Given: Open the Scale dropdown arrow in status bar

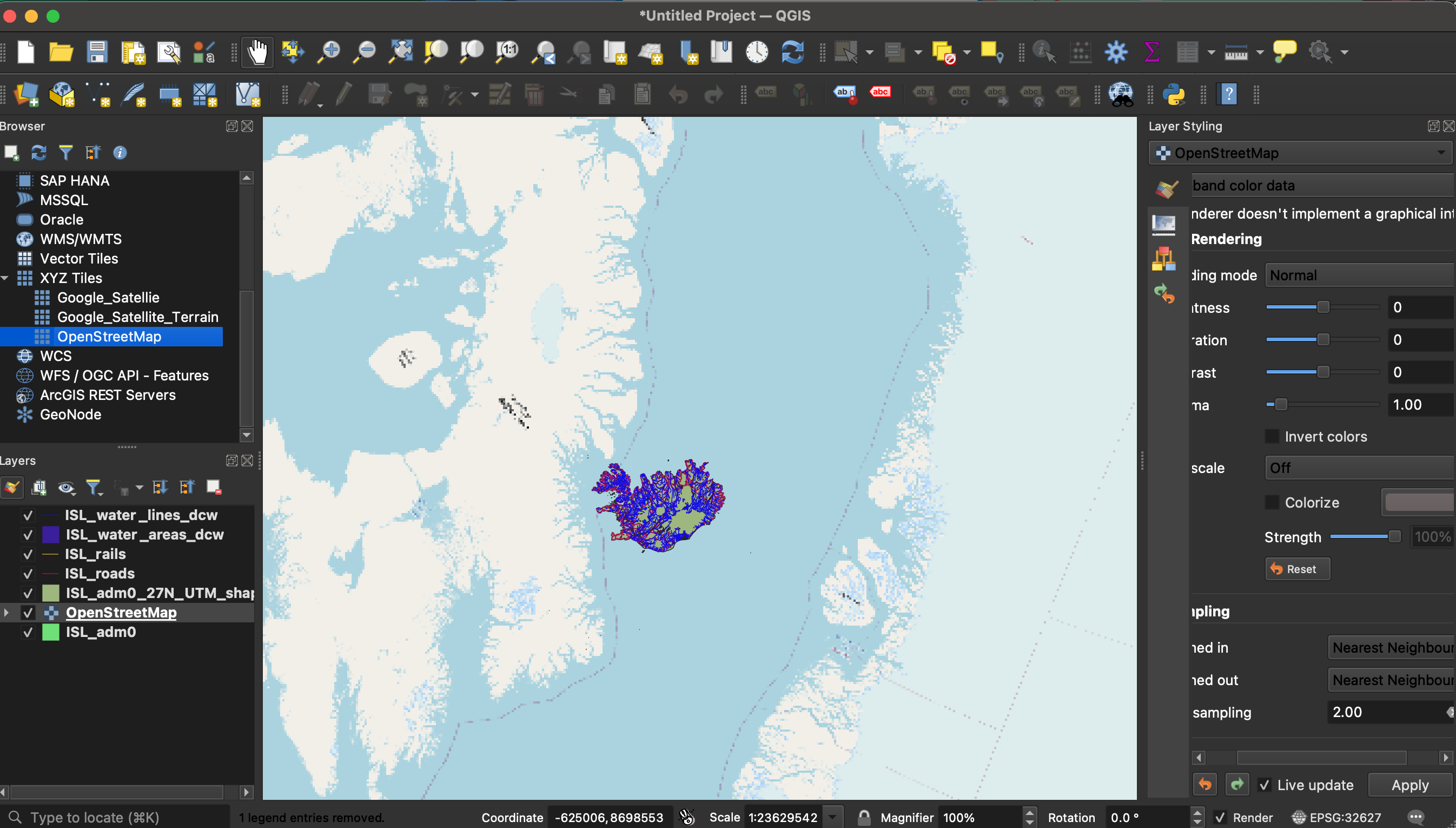Looking at the screenshot, I should click(x=832, y=818).
